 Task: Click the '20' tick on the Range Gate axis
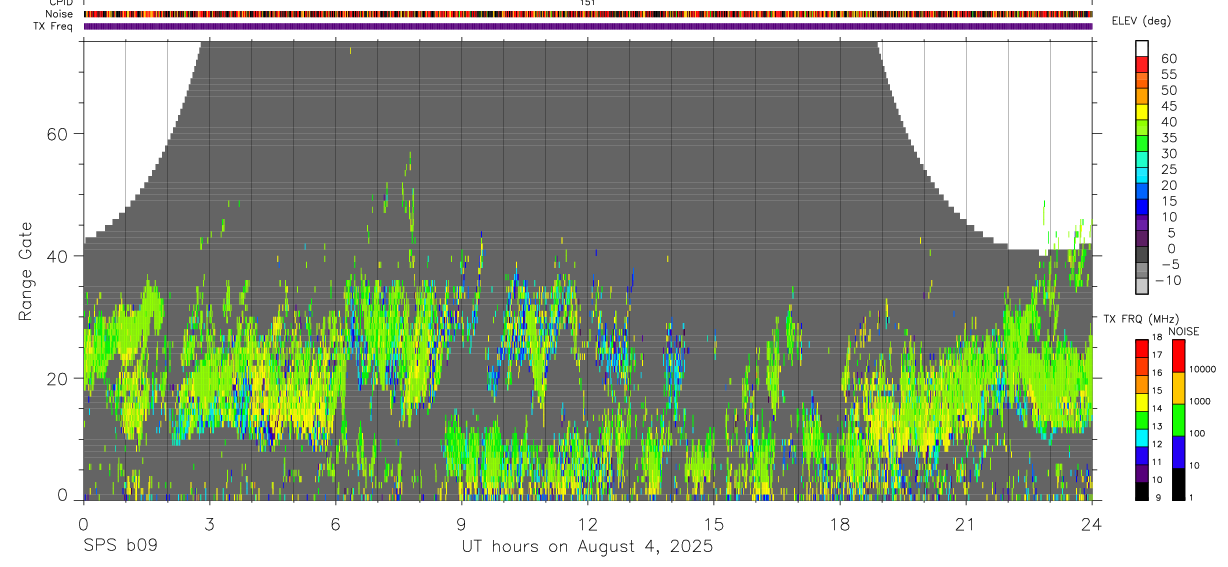(x=59, y=378)
